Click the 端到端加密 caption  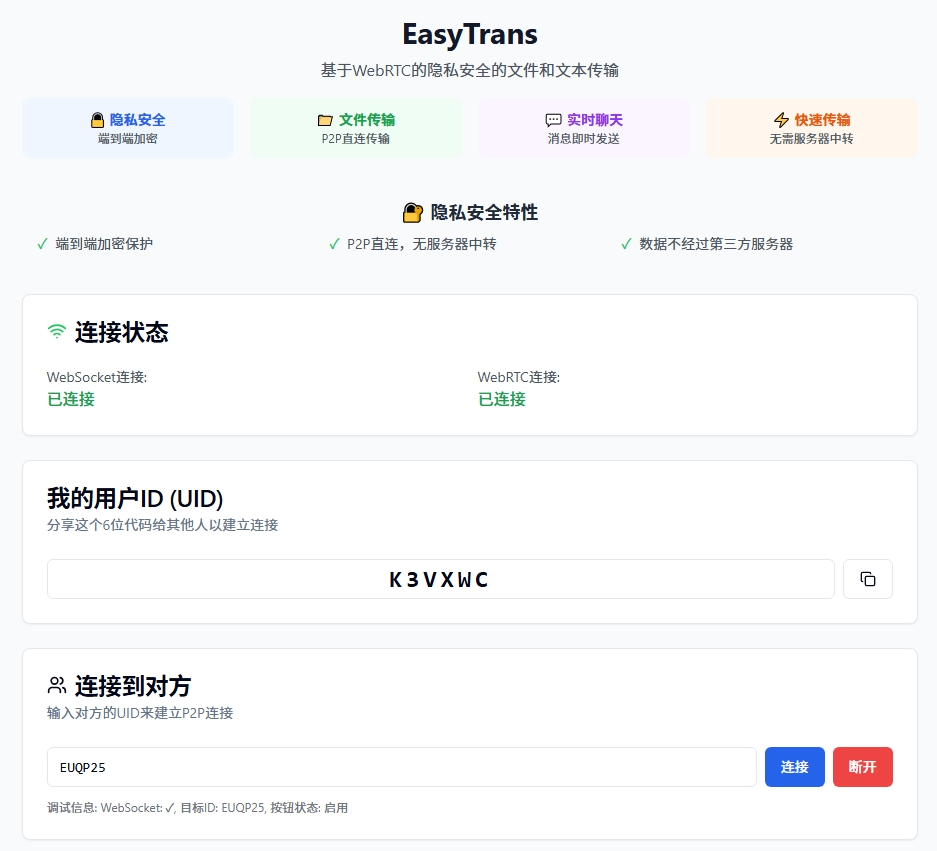coord(128,139)
